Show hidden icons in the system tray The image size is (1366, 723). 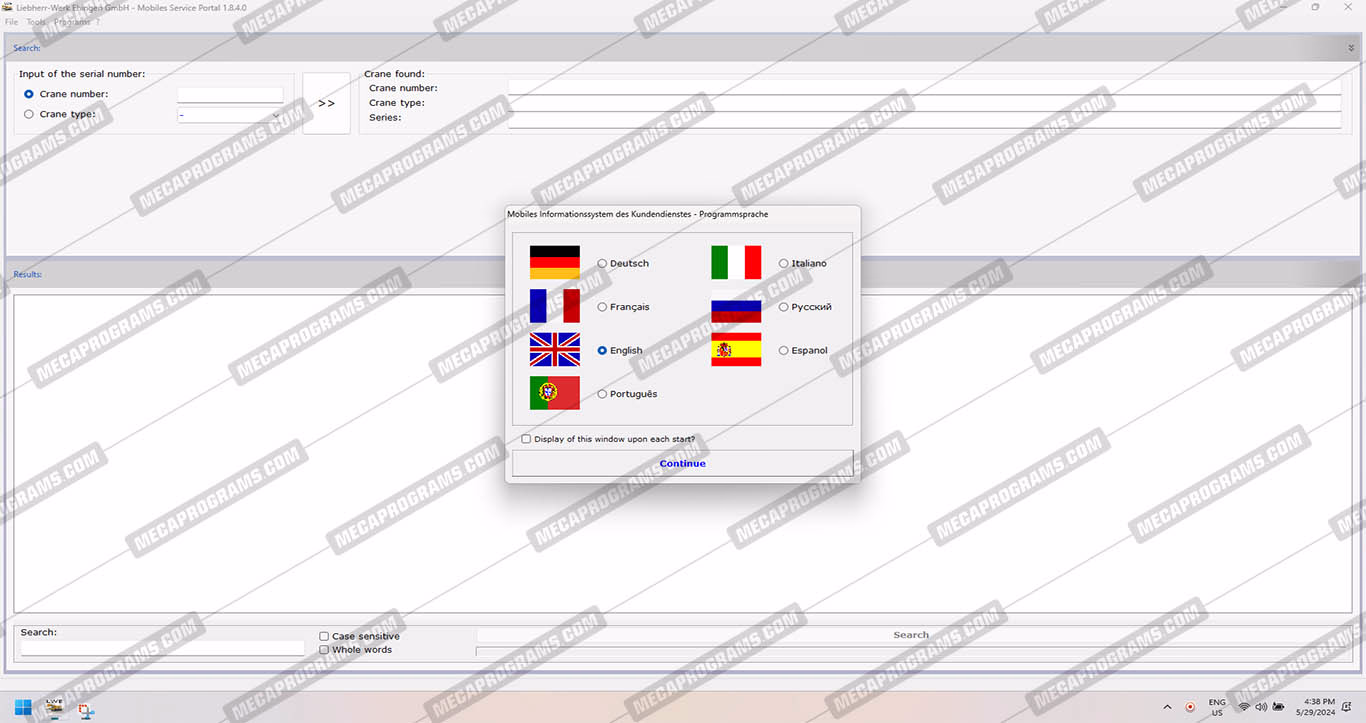(1167, 707)
